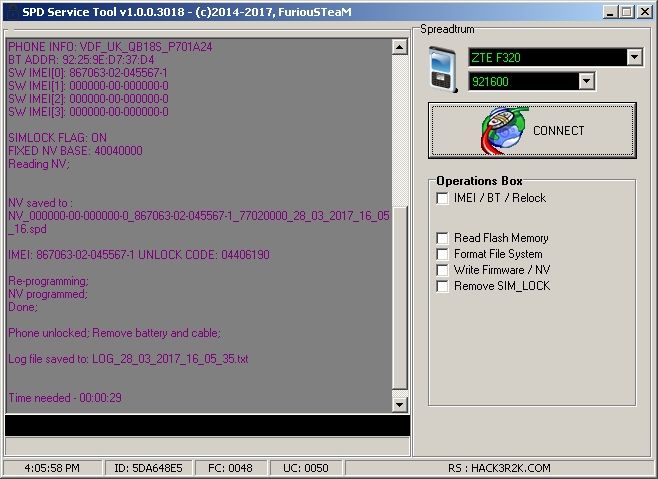Click Time needed - 00:00:29 line
Image resolution: width=658 pixels, height=479 pixels.
click(65, 398)
